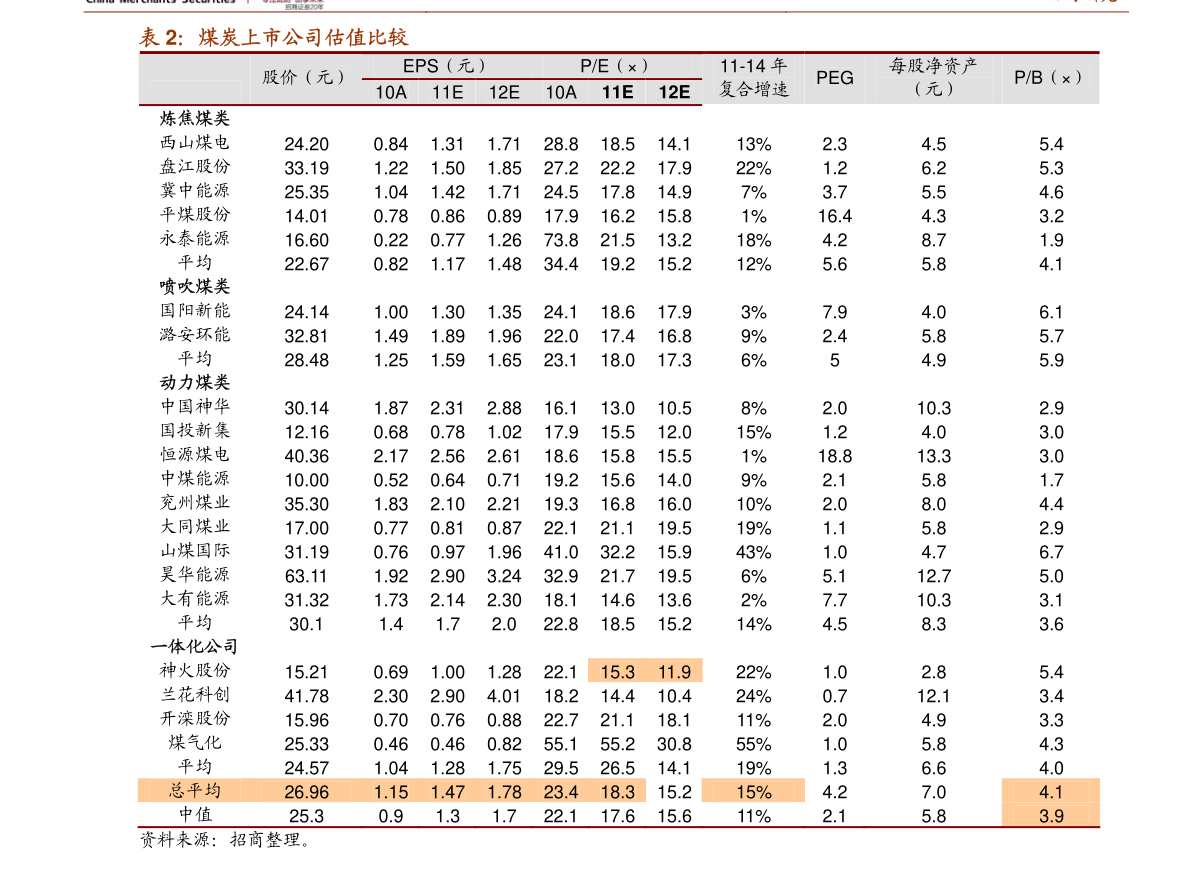Select the 10A column under EPS
This screenshot has height=870, width=1191.
pyautogui.click(x=390, y=93)
